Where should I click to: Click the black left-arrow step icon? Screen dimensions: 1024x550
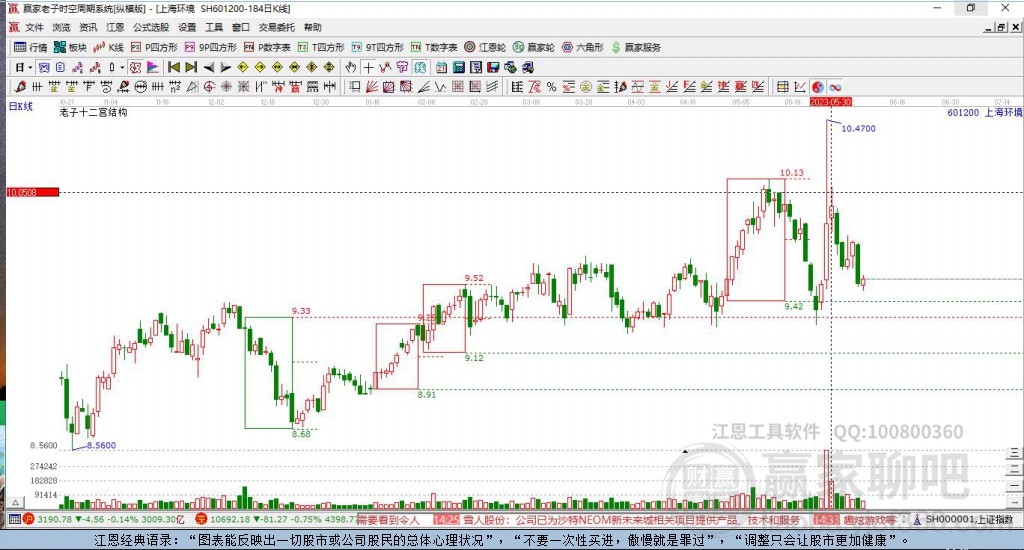click(208, 67)
